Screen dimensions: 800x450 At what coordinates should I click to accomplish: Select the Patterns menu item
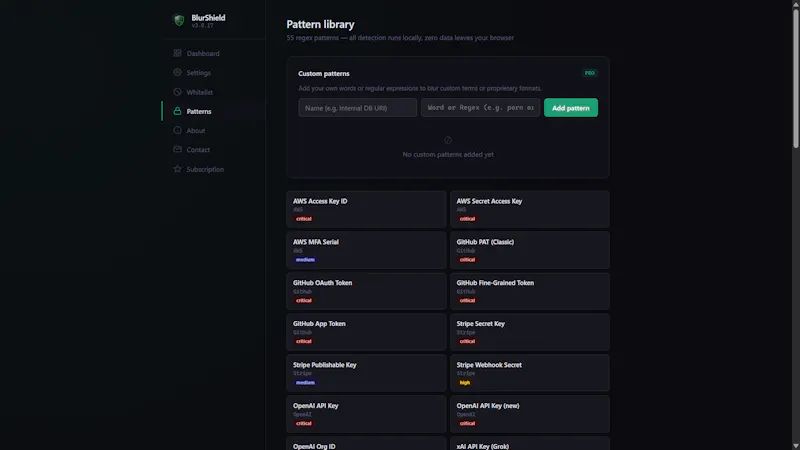[213, 111]
